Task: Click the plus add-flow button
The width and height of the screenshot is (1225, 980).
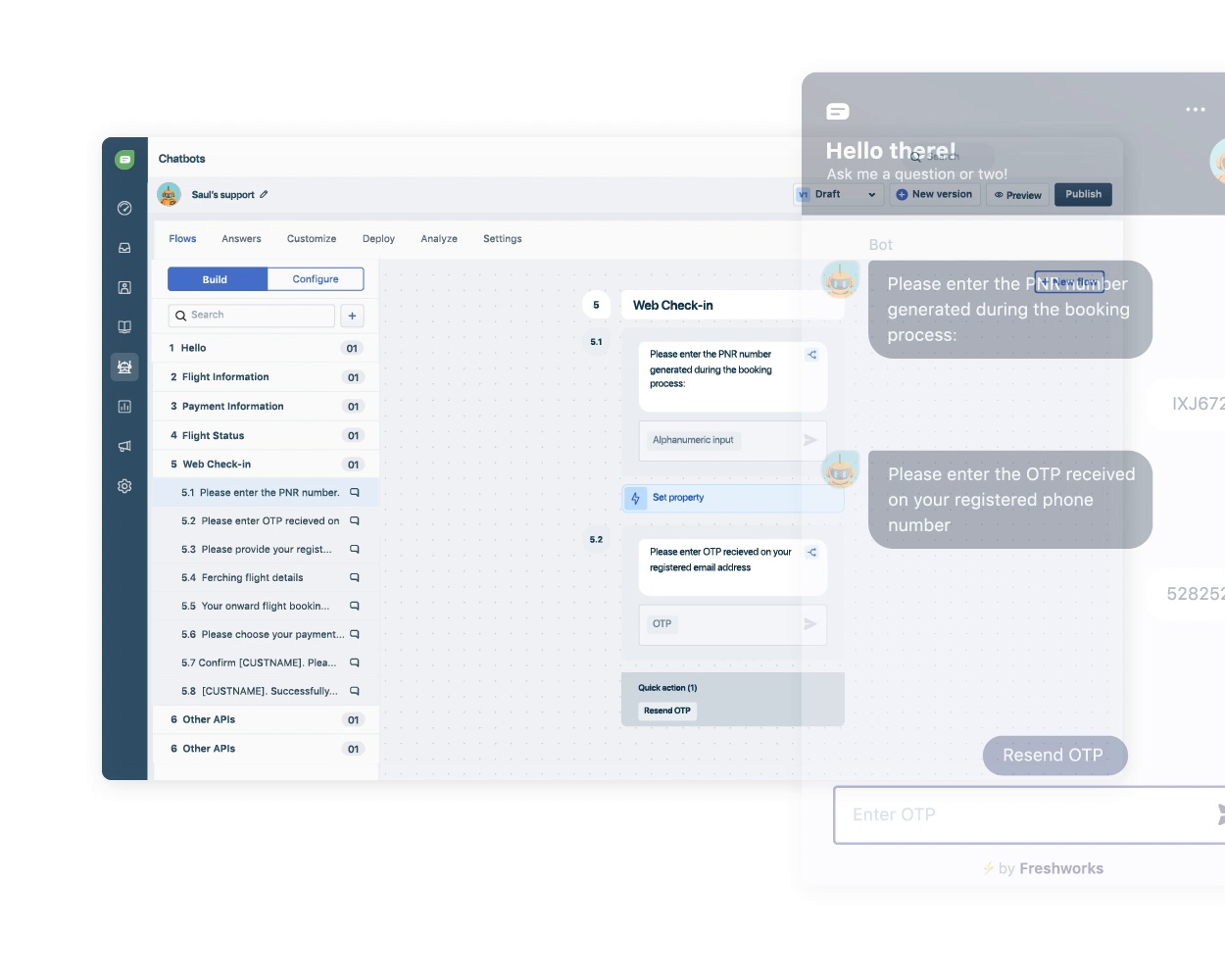Action: [352, 316]
